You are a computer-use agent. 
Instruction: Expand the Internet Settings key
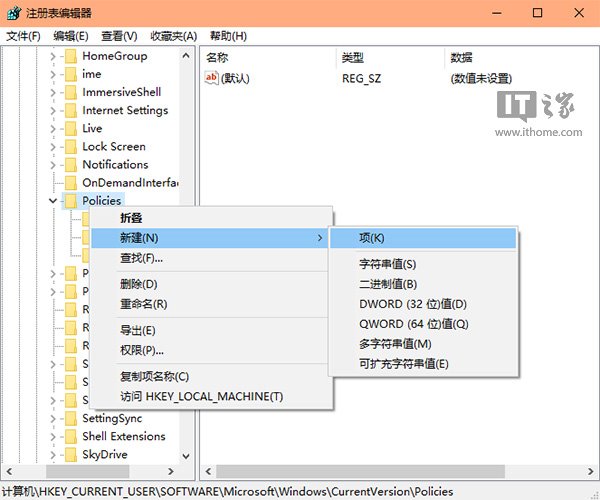53,111
